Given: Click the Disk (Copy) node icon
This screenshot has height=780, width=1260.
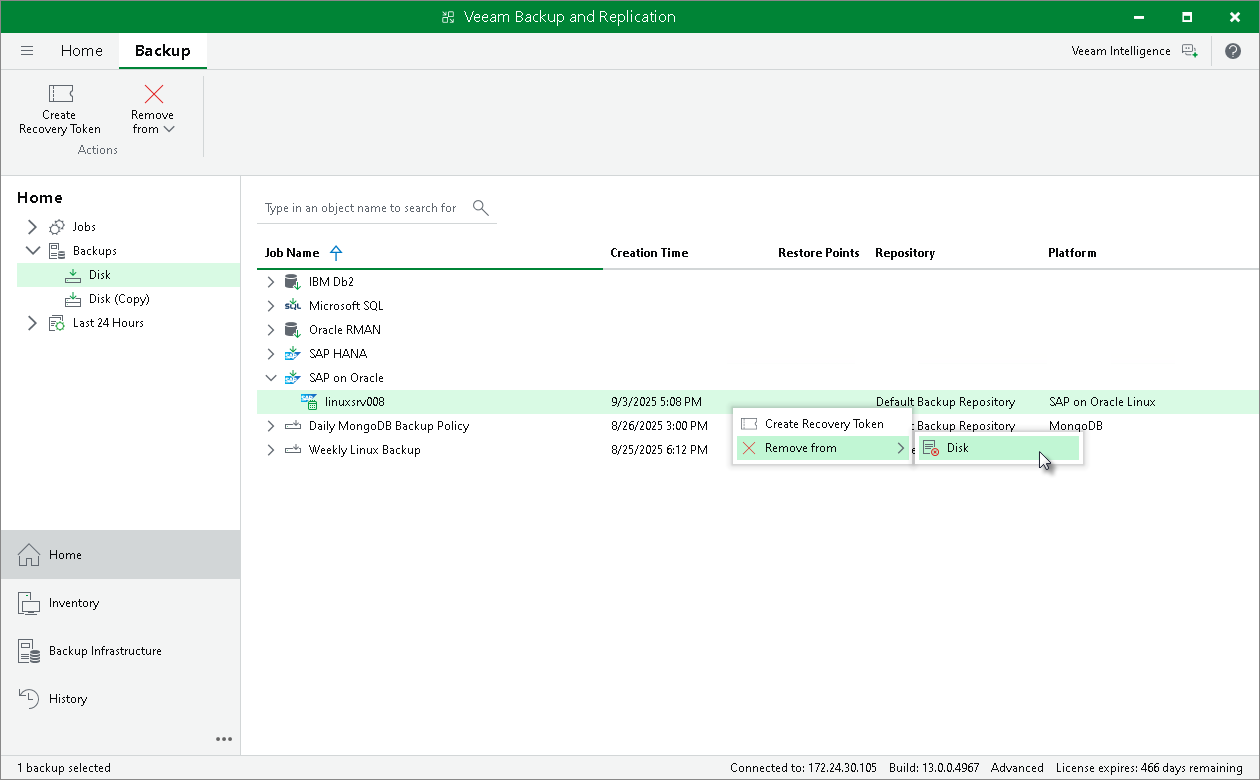Looking at the screenshot, I should pyautogui.click(x=73, y=299).
